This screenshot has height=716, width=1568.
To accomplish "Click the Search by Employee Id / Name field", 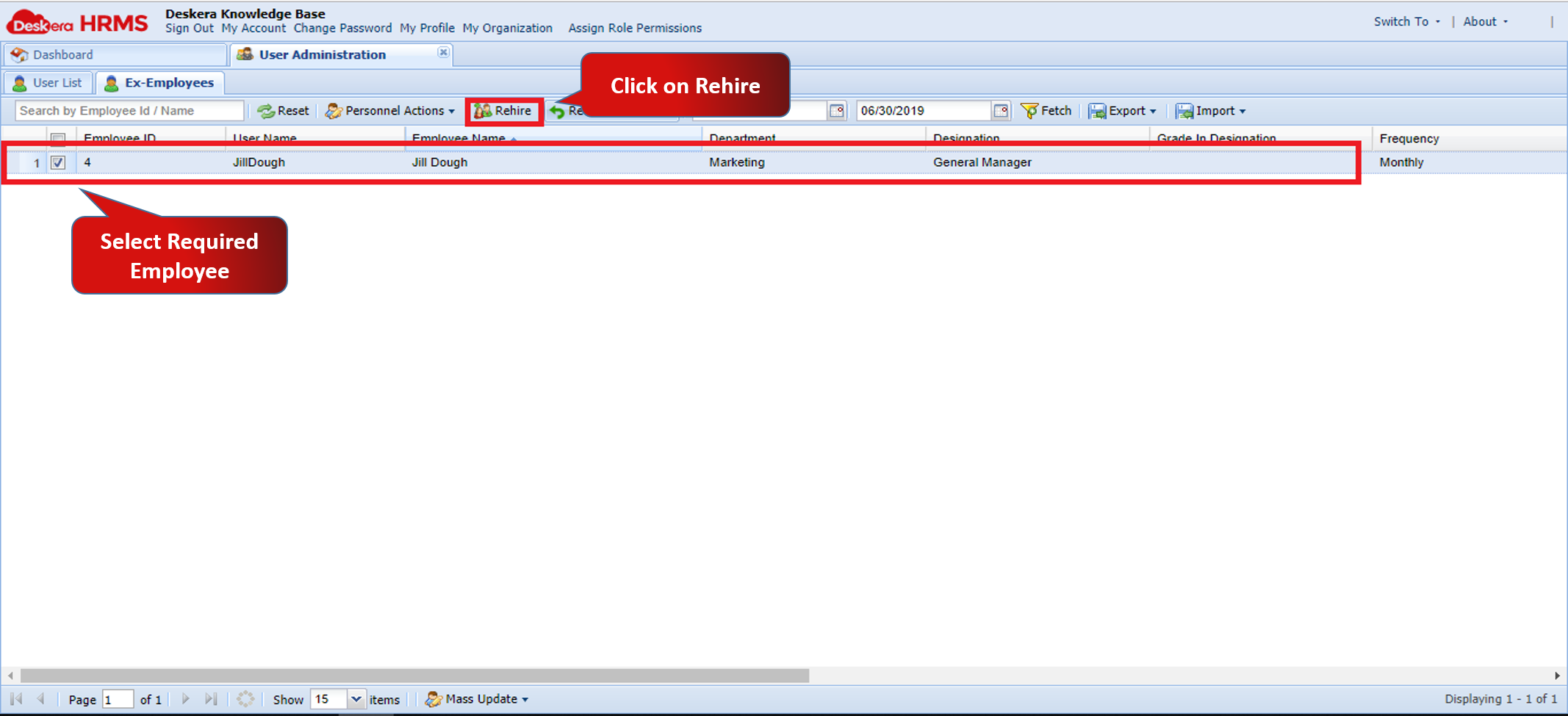I will point(129,111).
